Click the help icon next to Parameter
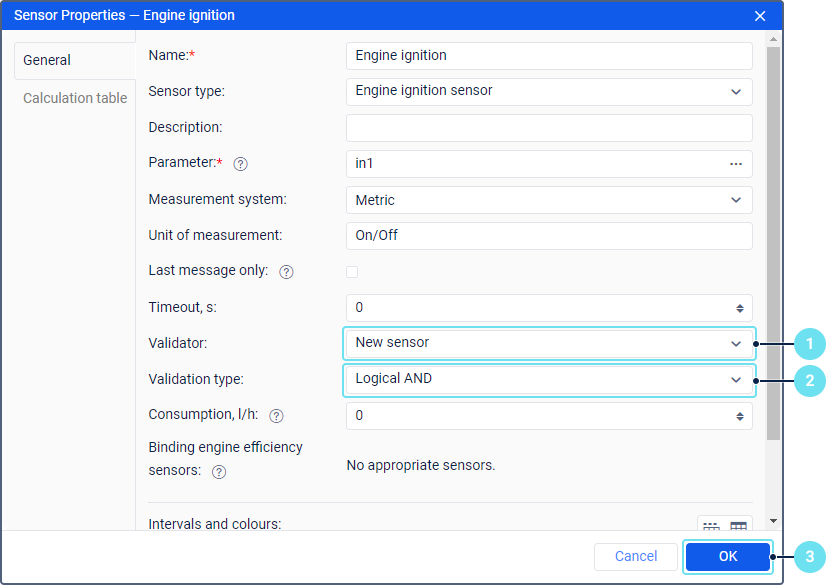This screenshot has width=826, height=585. [x=240, y=164]
